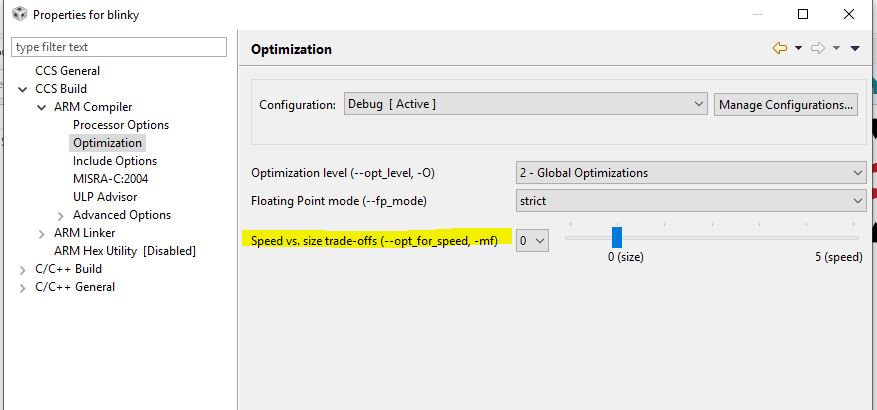The image size is (877, 410).
Task: Select Processor Options in the tree
Action: (121, 125)
